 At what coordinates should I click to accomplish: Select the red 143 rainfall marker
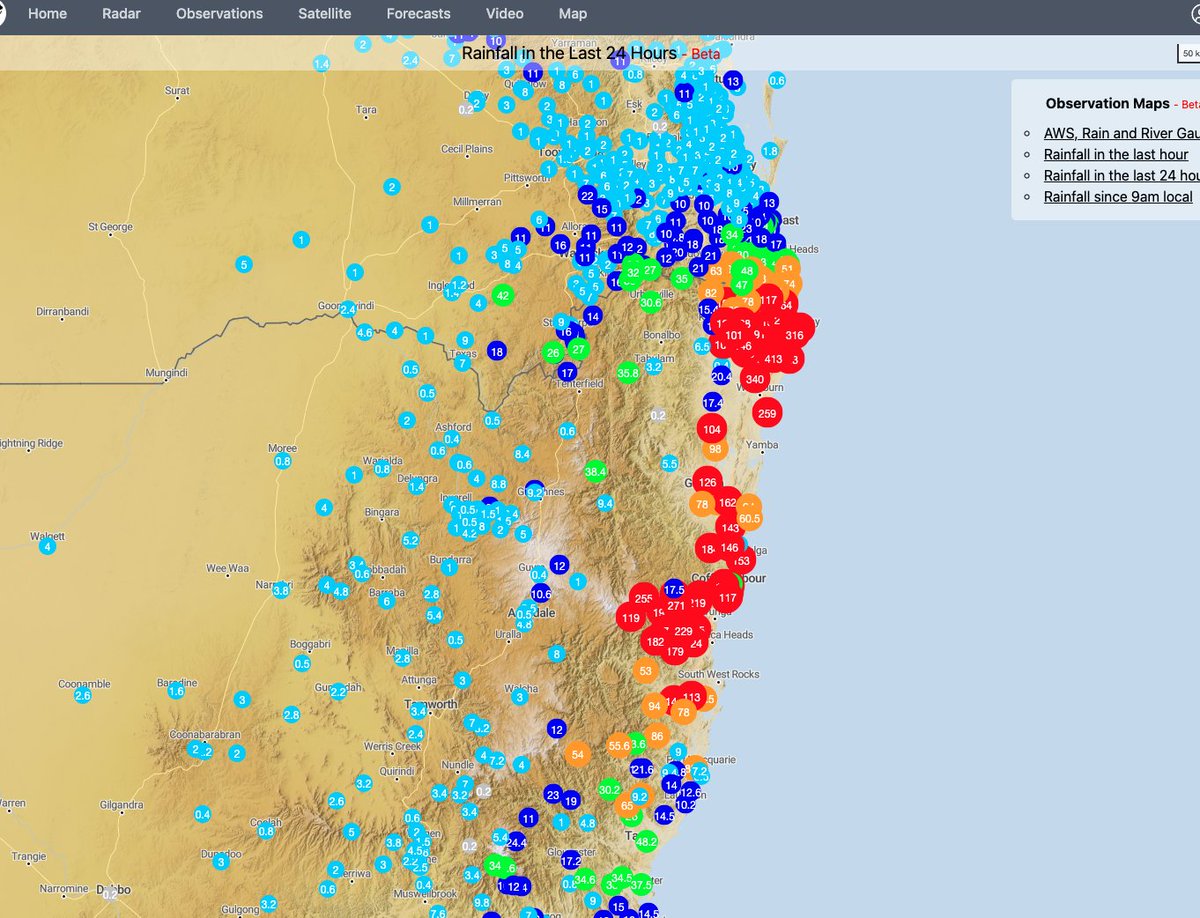(x=730, y=528)
